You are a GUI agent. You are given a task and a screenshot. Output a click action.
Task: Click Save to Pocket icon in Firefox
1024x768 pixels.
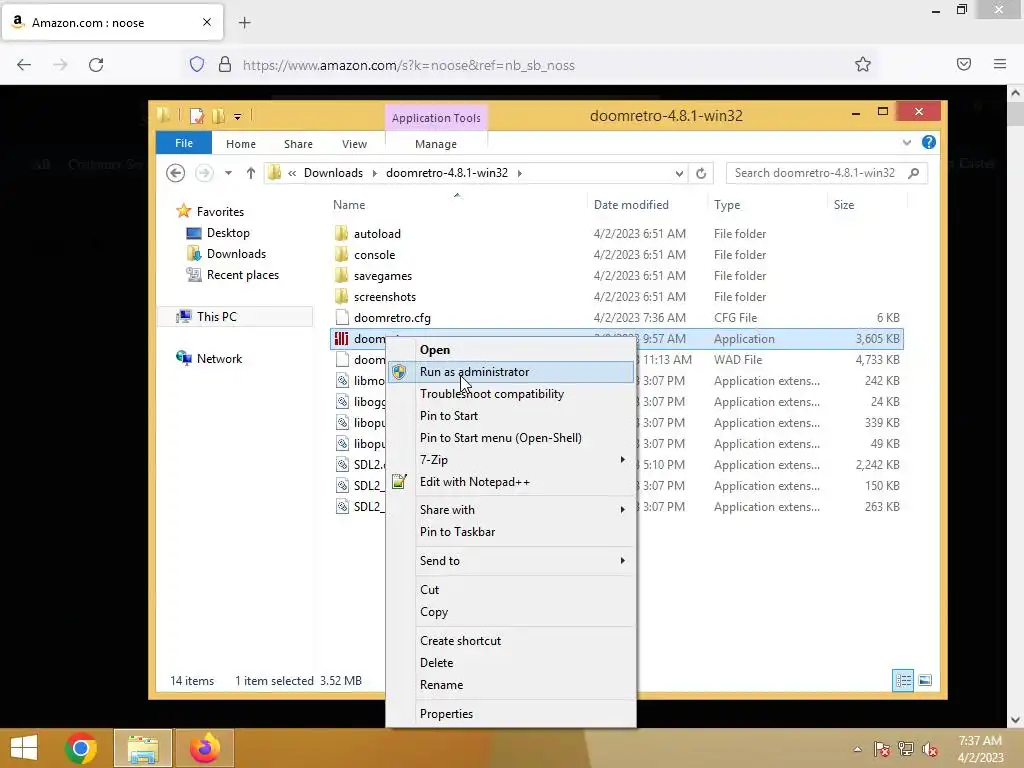[964, 64]
